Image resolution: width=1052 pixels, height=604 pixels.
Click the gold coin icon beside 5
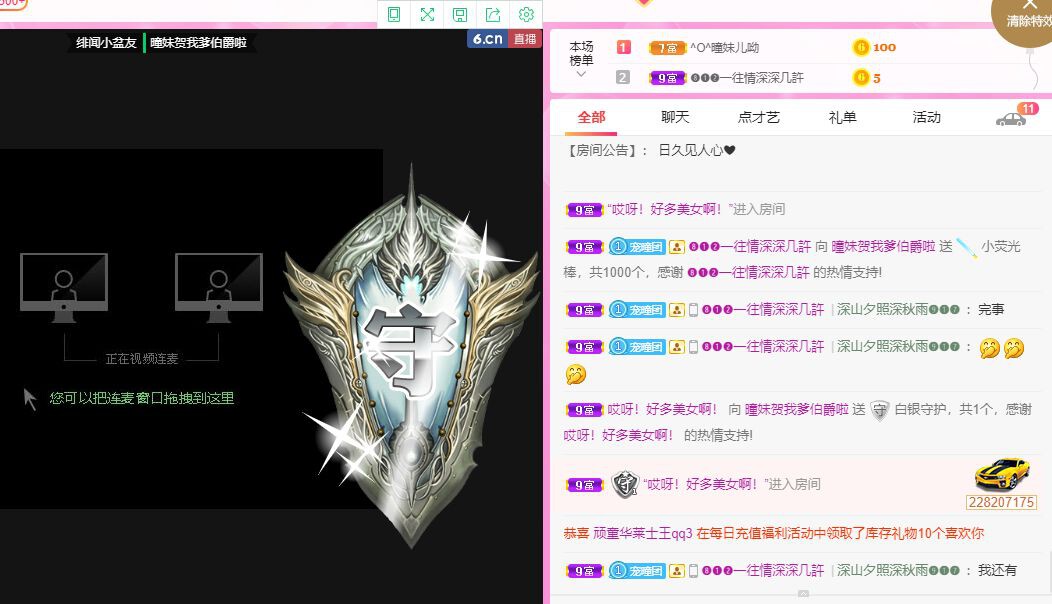tap(861, 78)
